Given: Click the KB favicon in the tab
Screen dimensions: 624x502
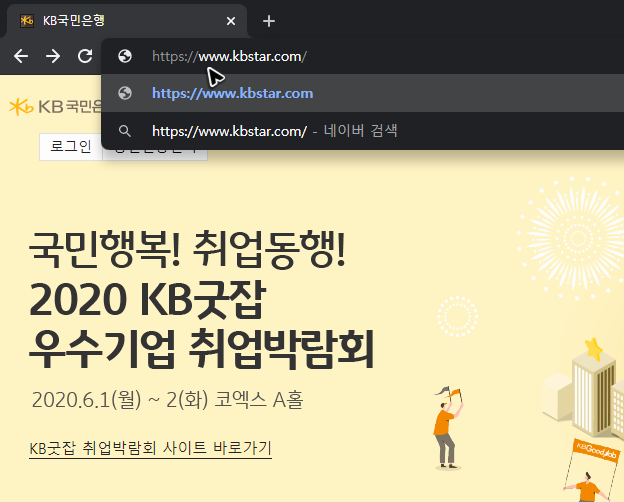Looking at the screenshot, I should (x=27, y=21).
